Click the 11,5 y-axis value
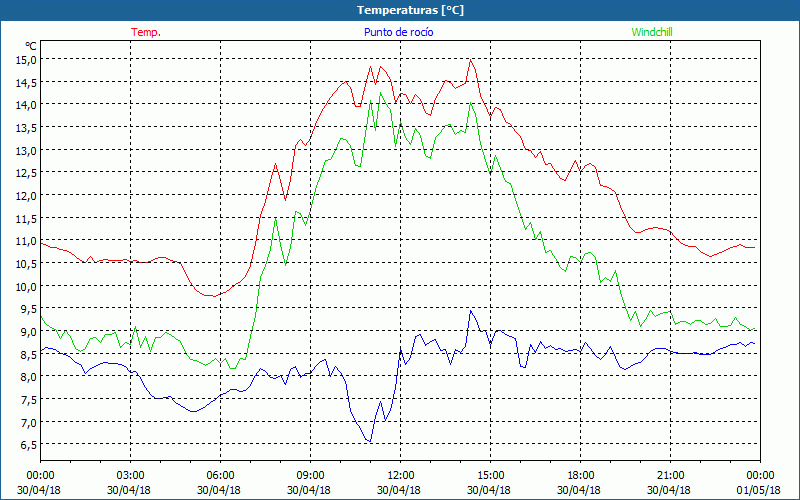The height and width of the screenshot is (500, 800). pyautogui.click(x=26, y=218)
